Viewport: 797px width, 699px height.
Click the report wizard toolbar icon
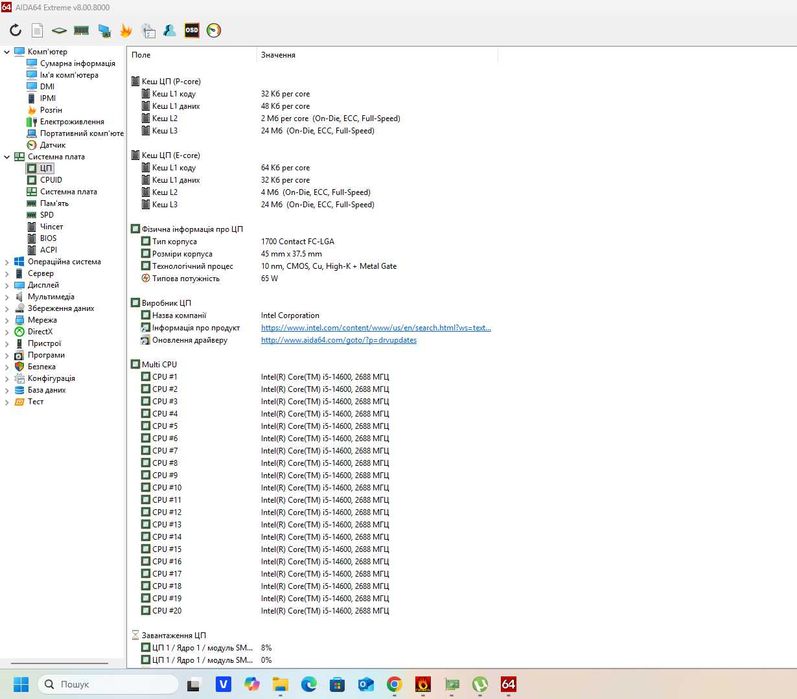pos(148,31)
